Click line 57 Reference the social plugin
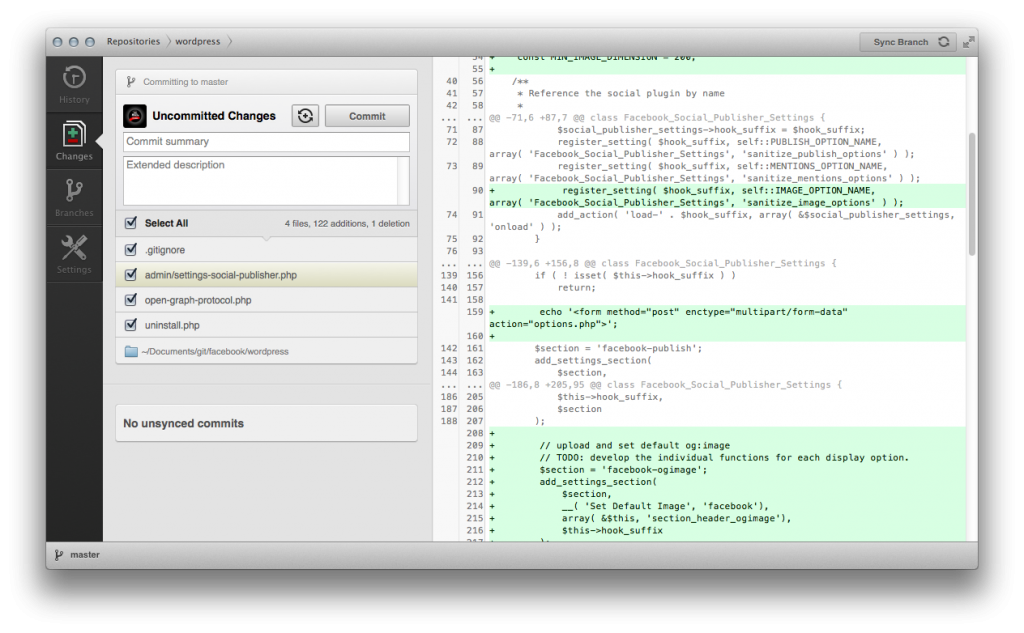This screenshot has height=633, width=1024. [x=620, y=93]
